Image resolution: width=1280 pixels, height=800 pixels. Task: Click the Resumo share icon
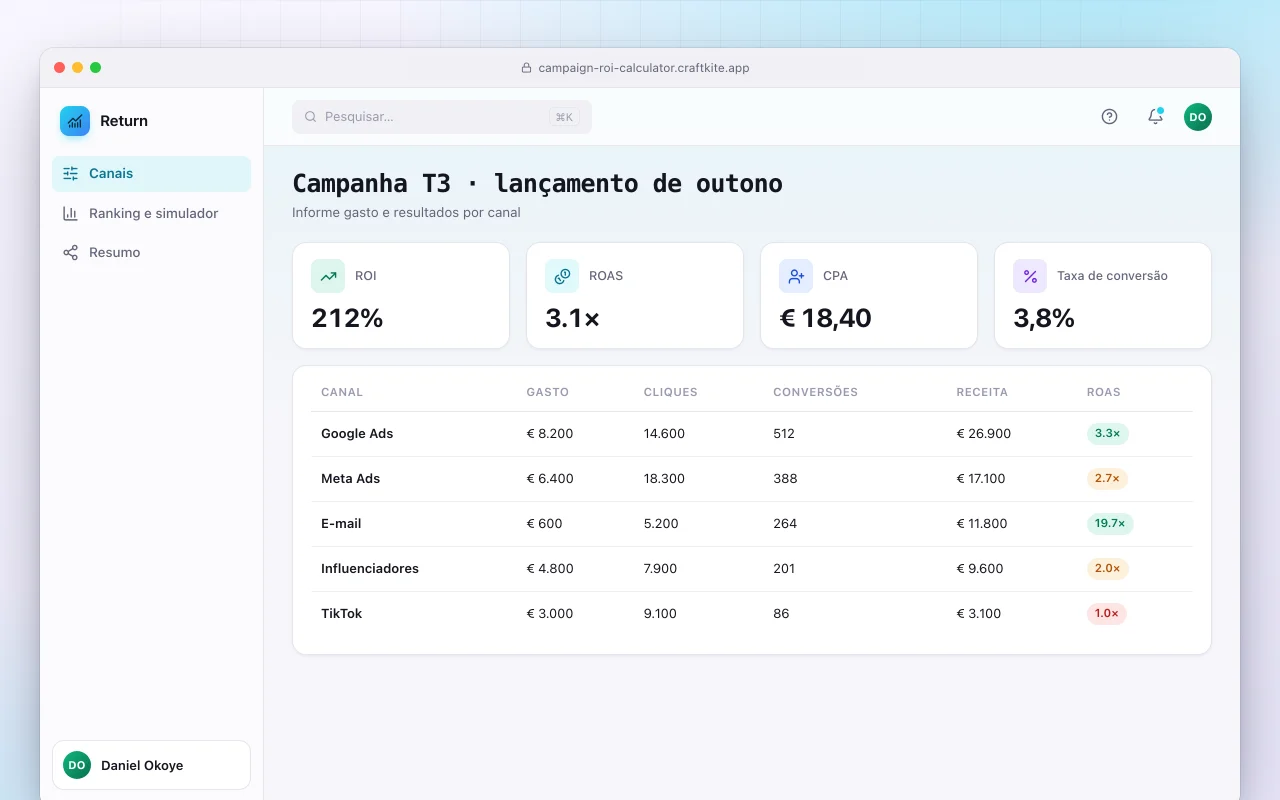pos(70,252)
